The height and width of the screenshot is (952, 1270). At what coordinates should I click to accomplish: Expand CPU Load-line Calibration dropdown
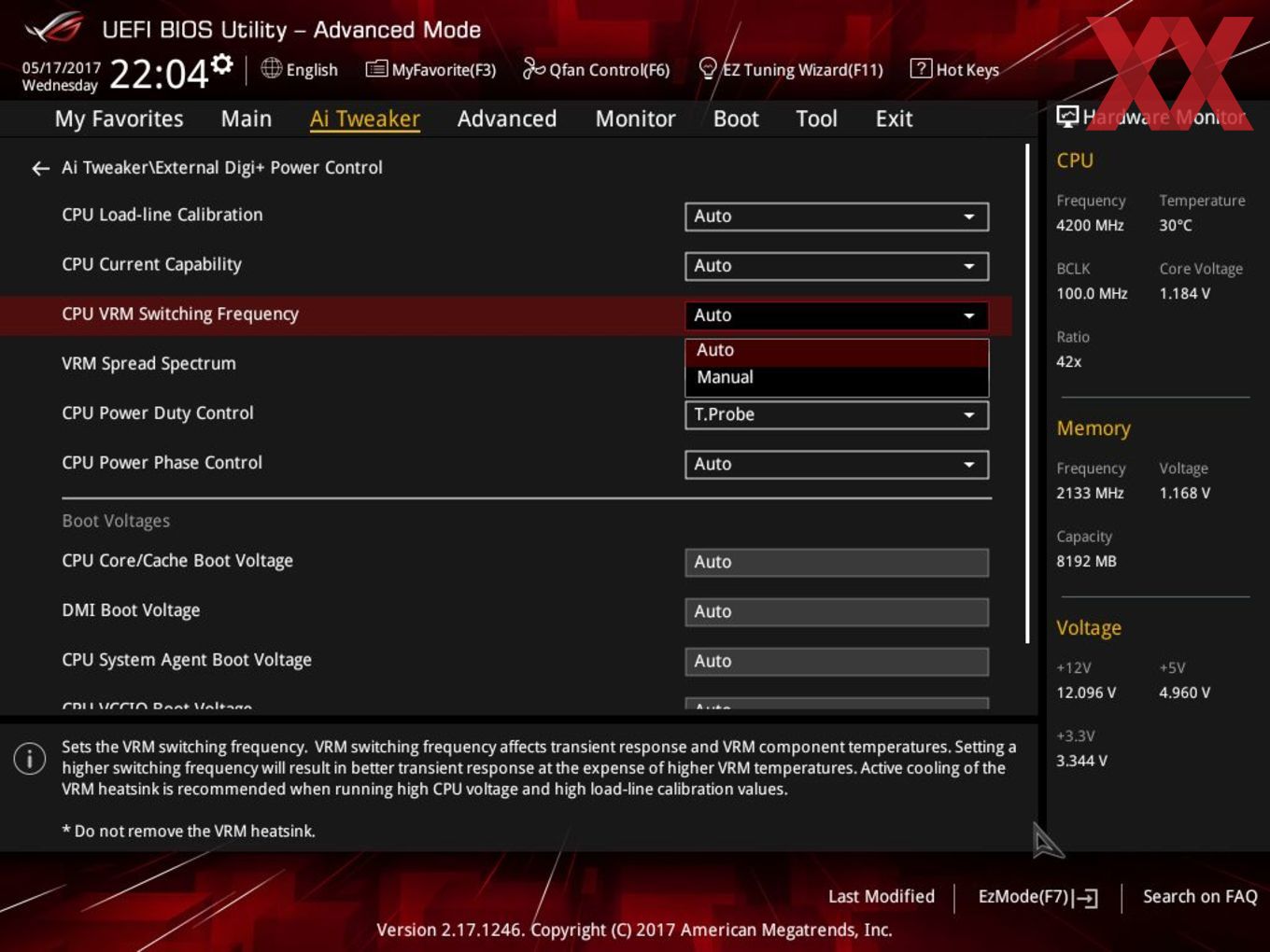coord(837,217)
